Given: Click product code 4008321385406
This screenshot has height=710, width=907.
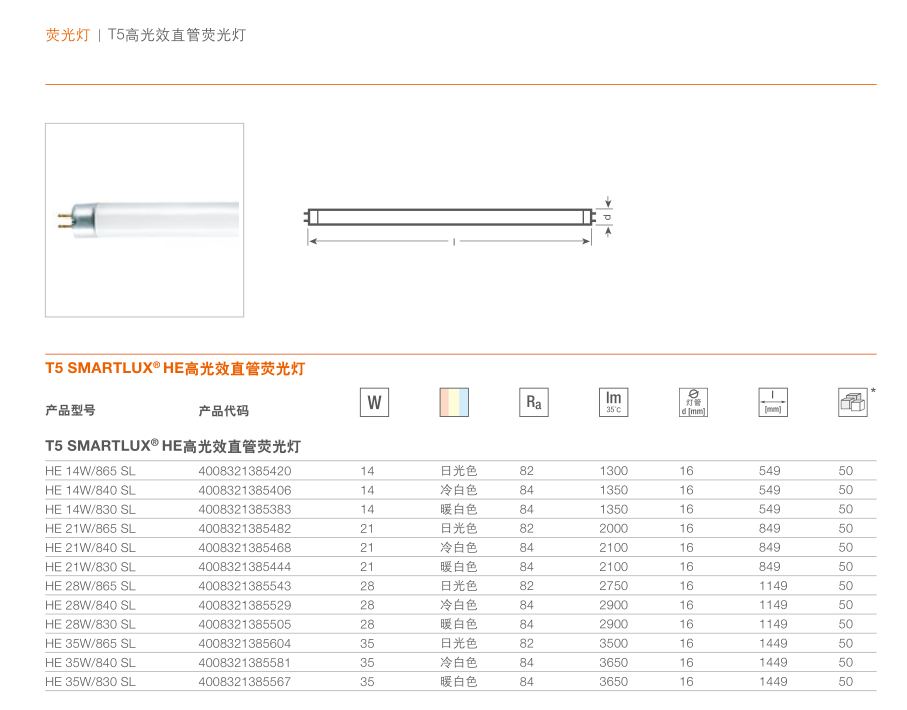Looking at the screenshot, I should 245,490.
